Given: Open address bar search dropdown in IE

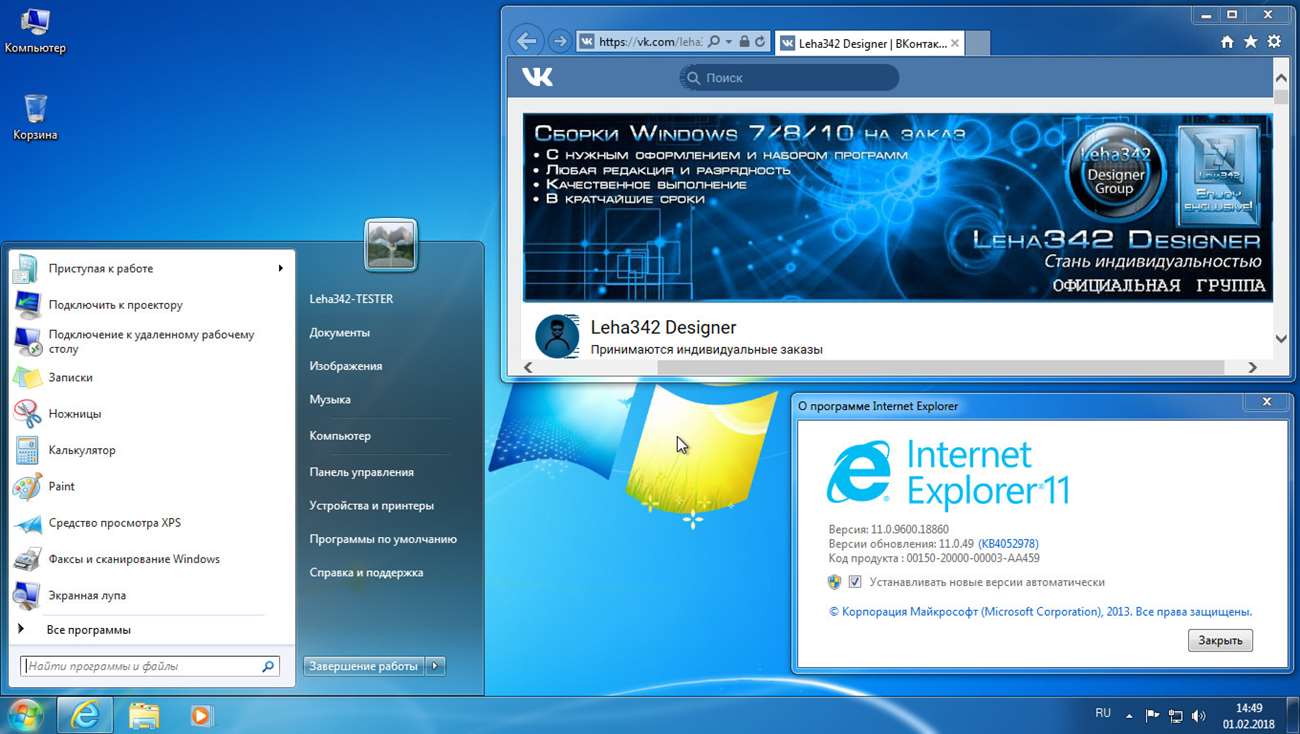Looking at the screenshot, I should pyautogui.click(x=728, y=42).
